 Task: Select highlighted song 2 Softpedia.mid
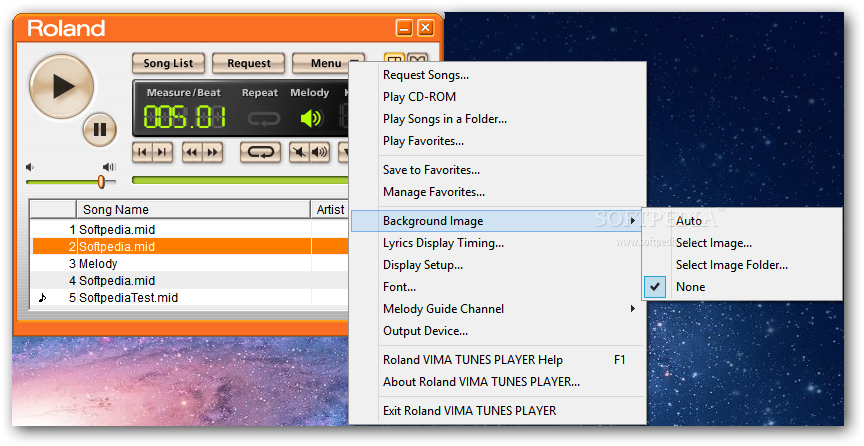click(191, 246)
